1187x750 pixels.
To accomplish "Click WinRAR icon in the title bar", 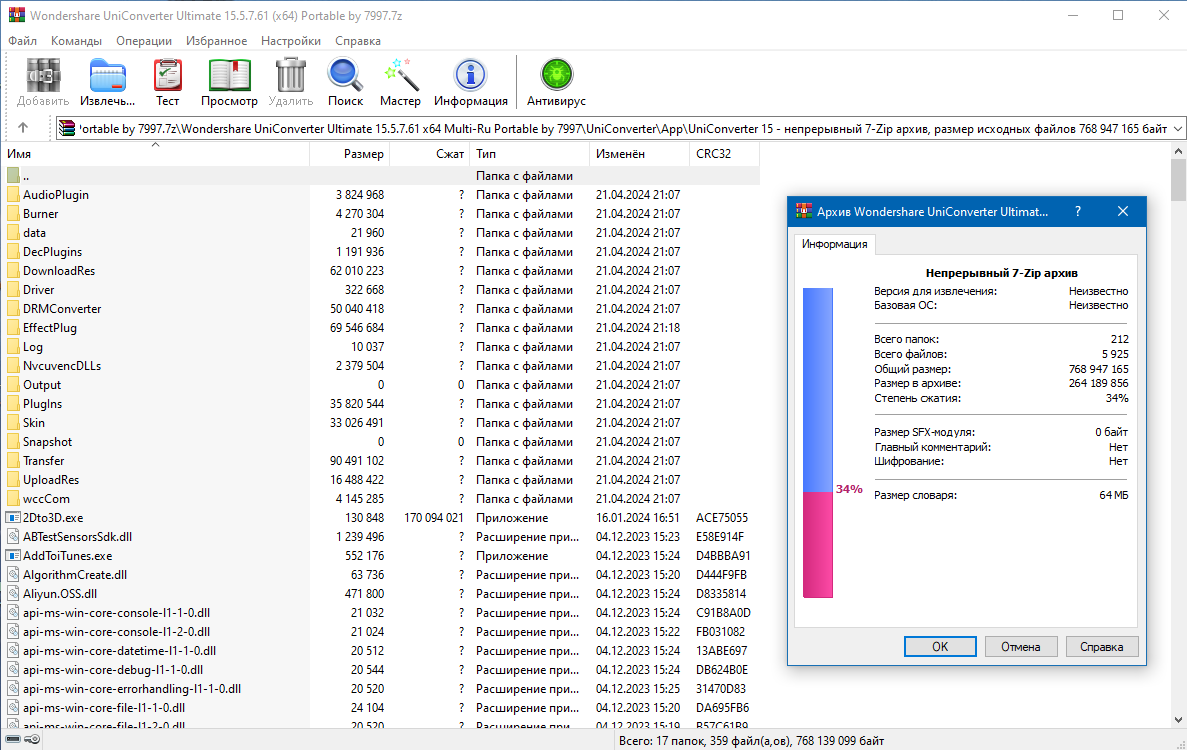I will point(16,15).
